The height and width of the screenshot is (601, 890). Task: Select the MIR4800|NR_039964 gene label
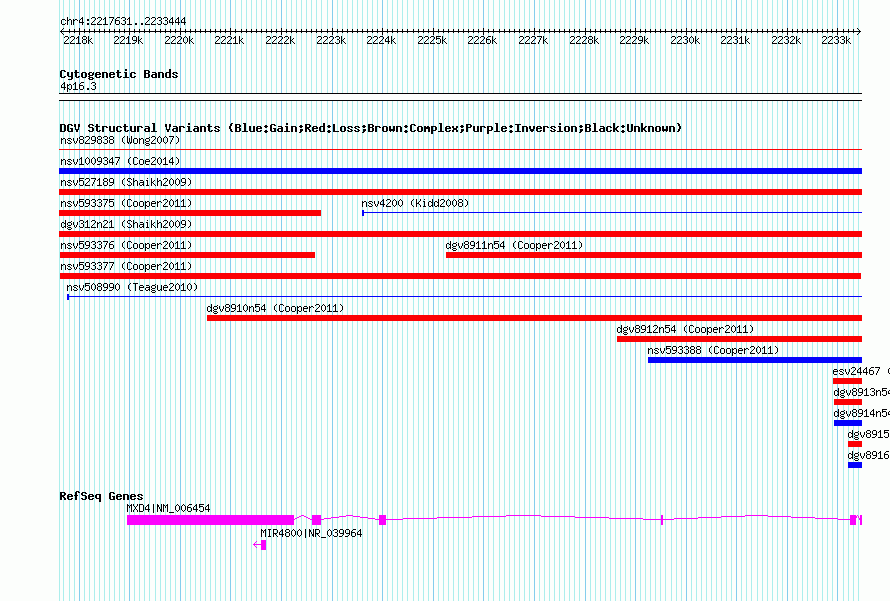pyautogui.click(x=311, y=533)
